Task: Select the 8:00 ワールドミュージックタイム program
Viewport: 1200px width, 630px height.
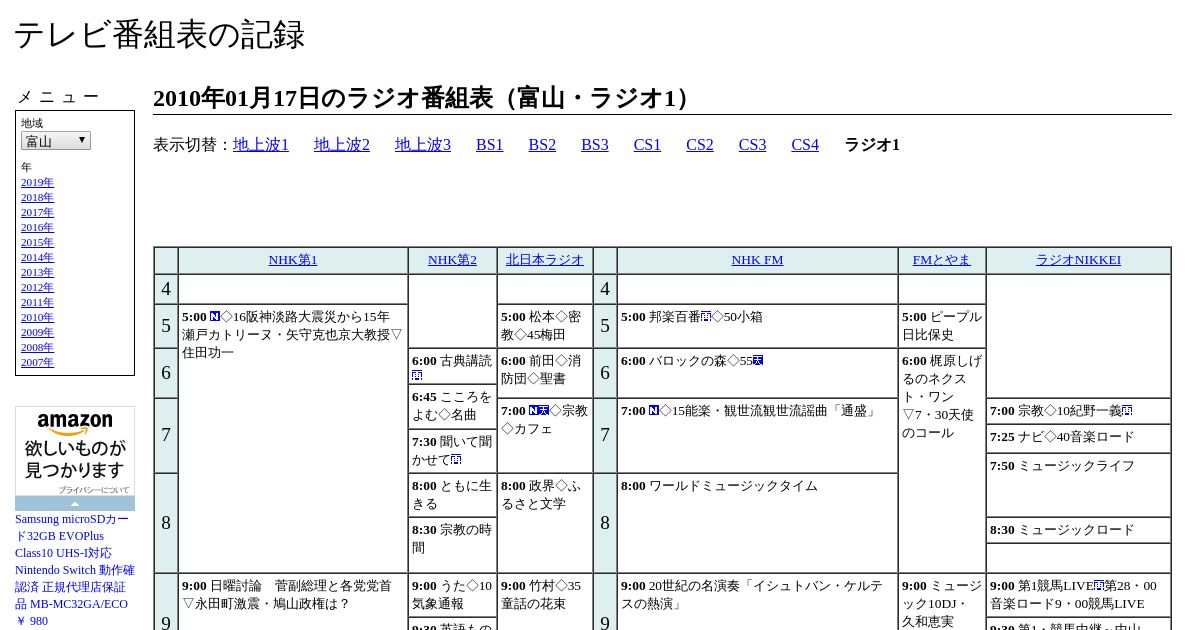Action: pos(757,523)
